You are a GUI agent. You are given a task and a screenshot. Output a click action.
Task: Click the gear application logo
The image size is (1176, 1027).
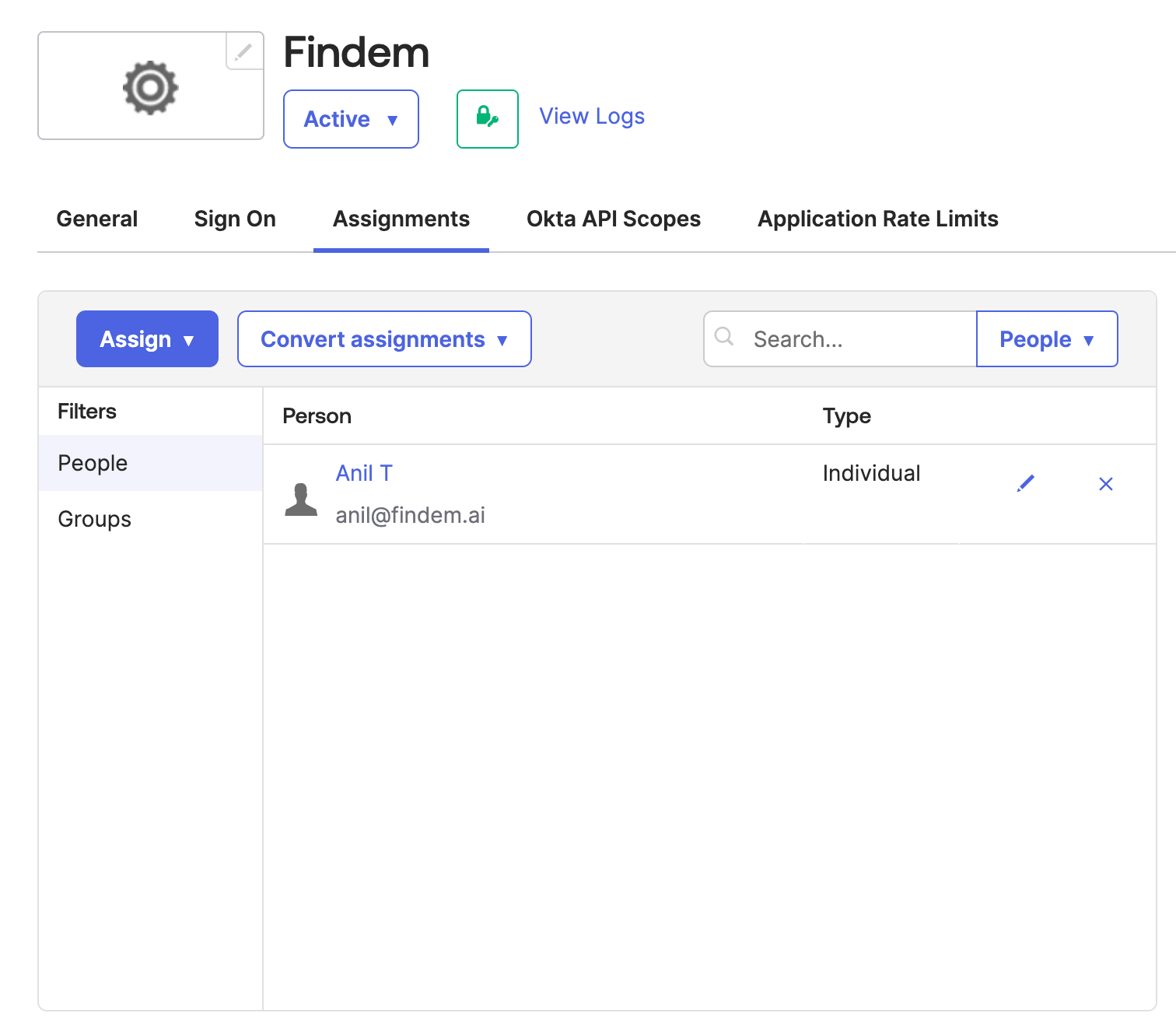[151, 87]
